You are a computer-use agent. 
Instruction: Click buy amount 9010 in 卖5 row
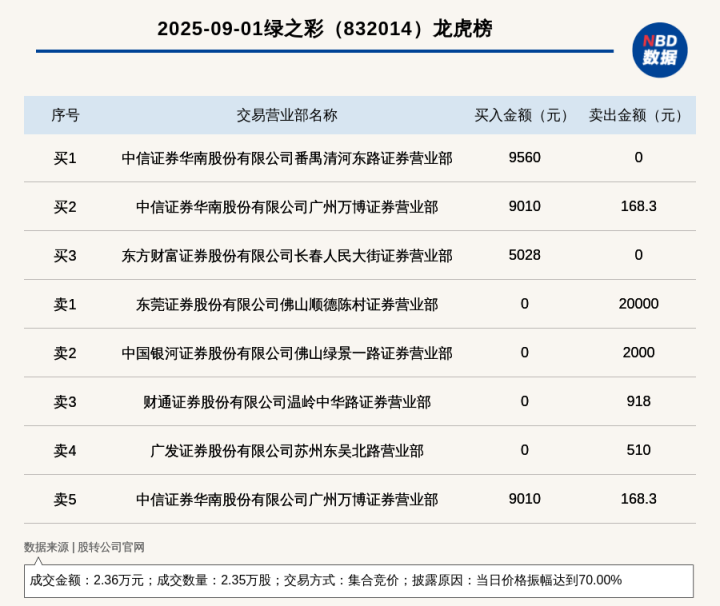[524, 499]
